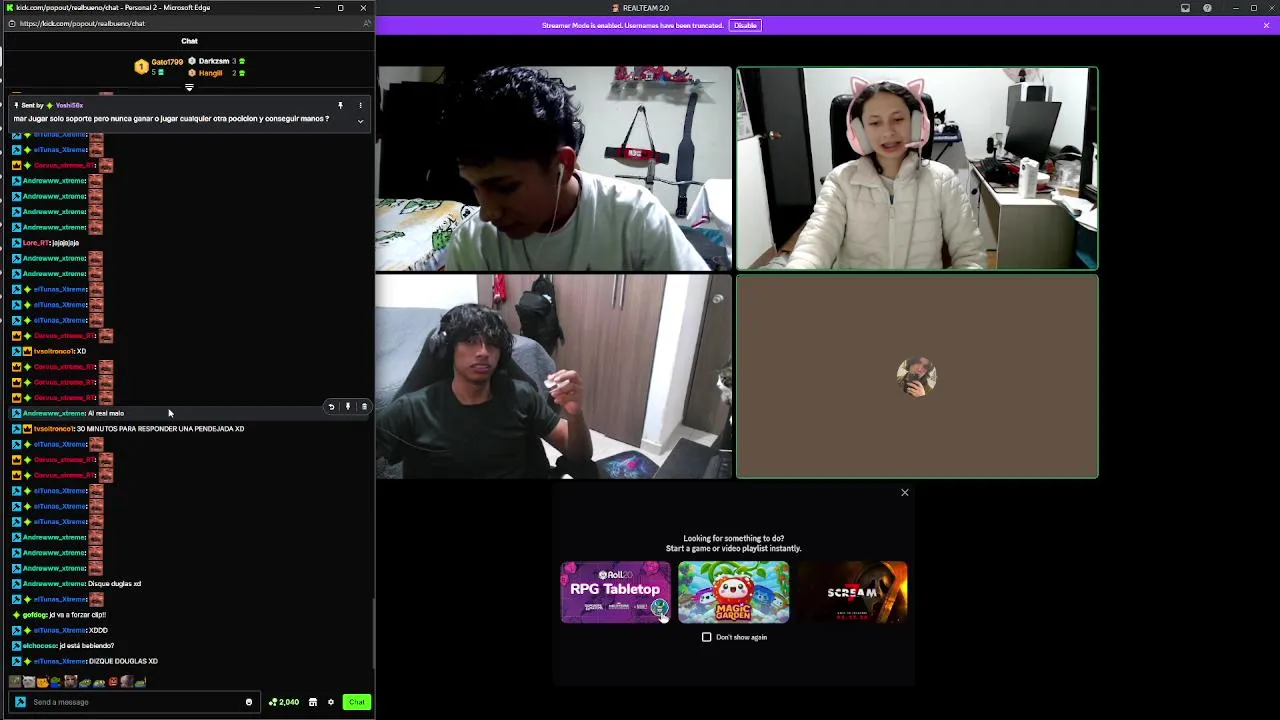Open chat settings gear
The width and height of the screenshot is (1280, 720).
[x=331, y=702]
